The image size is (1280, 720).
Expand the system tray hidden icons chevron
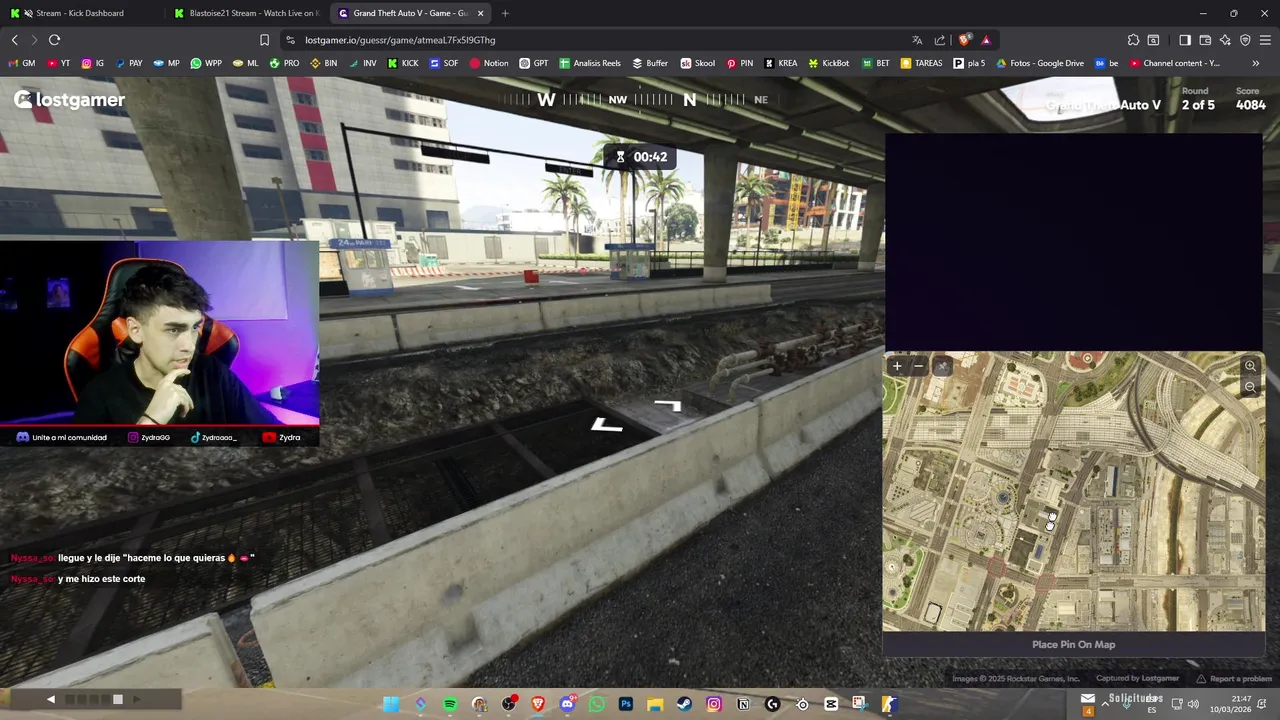coord(1105,704)
